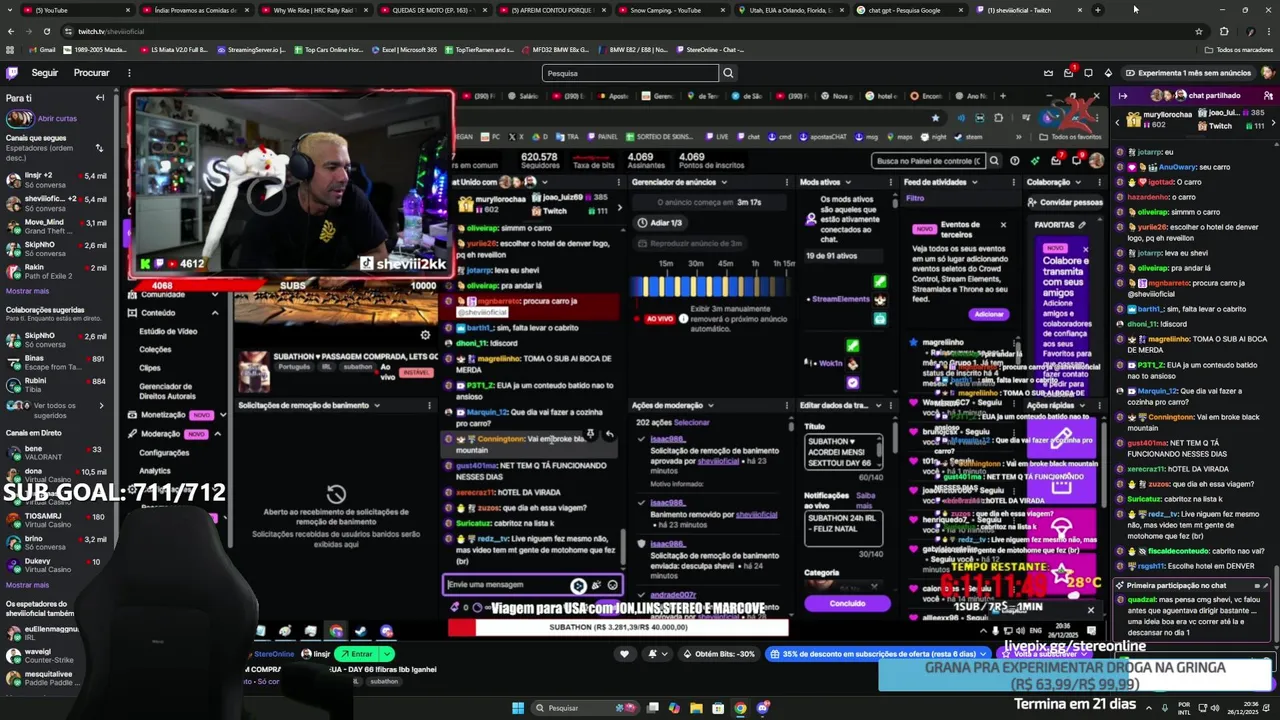Open the whispers speech bubble icon
Viewport: 1280px width, 720px height.
1088,73
